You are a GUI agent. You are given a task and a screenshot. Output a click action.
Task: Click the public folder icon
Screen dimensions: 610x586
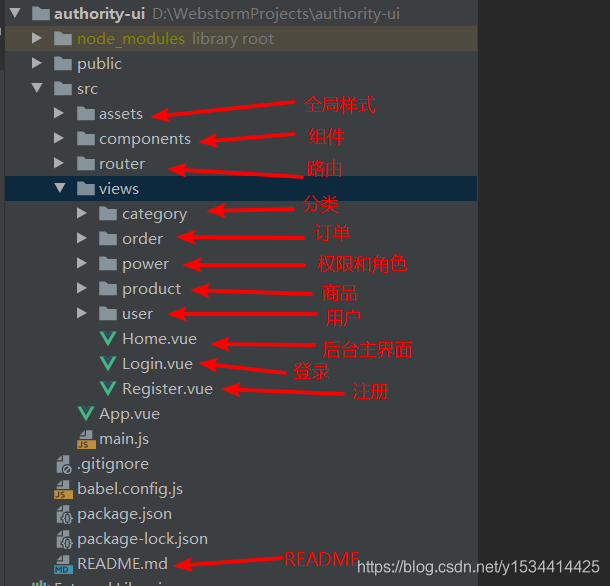(x=63, y=63)
